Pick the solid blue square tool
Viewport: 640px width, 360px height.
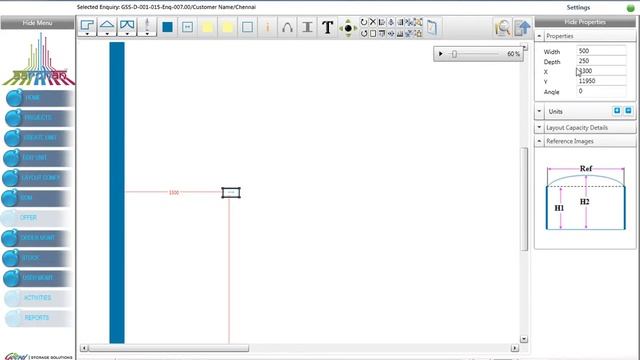(167, 27)
